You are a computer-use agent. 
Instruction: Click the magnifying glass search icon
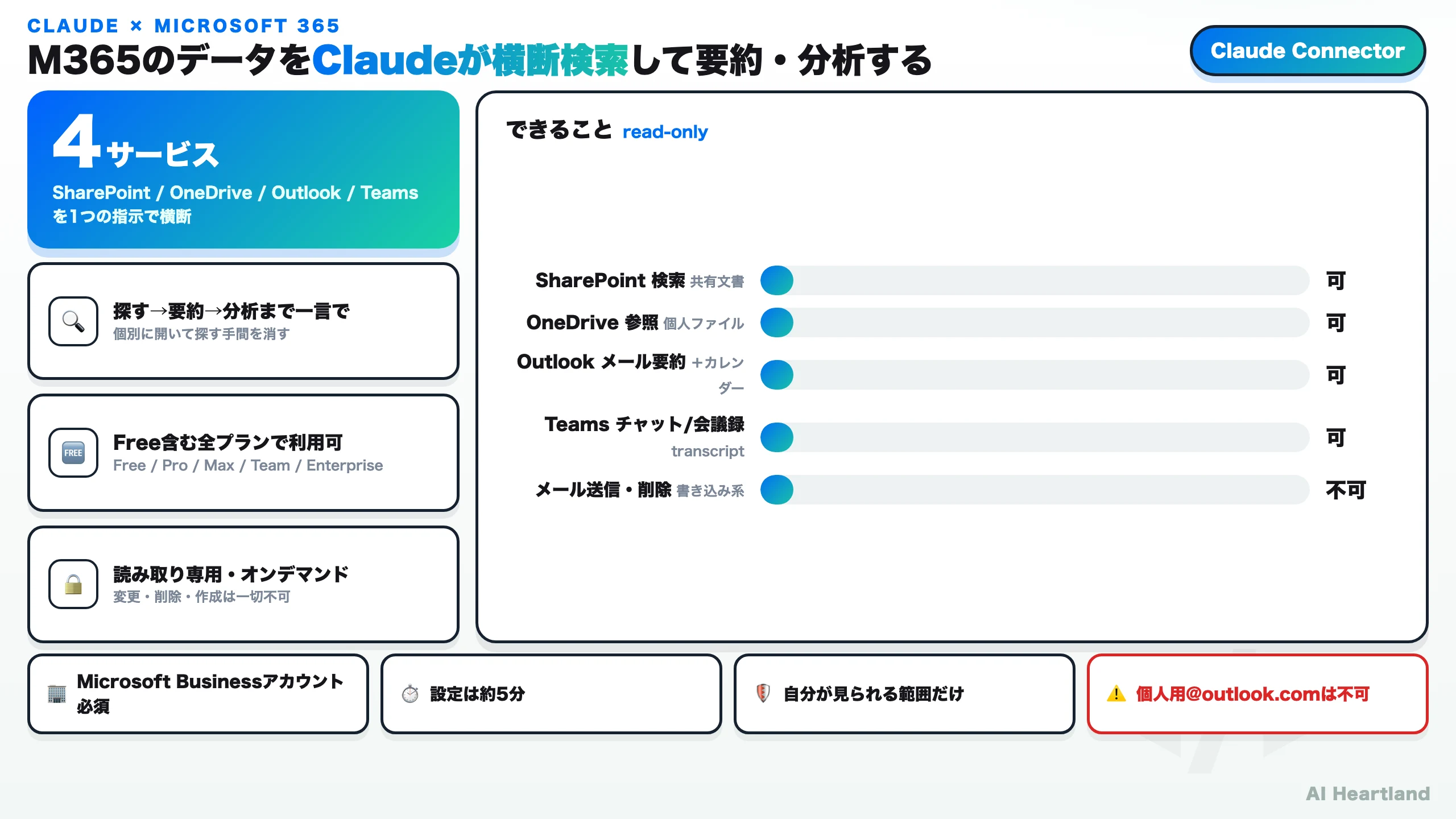[x=73, y=321]
